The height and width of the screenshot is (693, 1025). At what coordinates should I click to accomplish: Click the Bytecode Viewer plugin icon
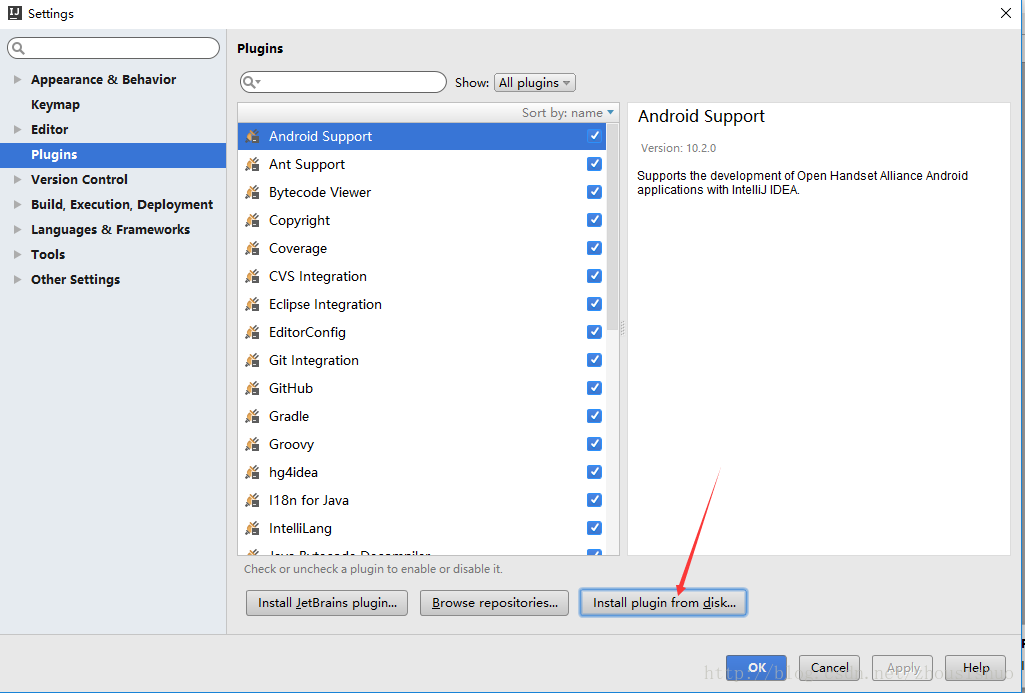[252, 192]
